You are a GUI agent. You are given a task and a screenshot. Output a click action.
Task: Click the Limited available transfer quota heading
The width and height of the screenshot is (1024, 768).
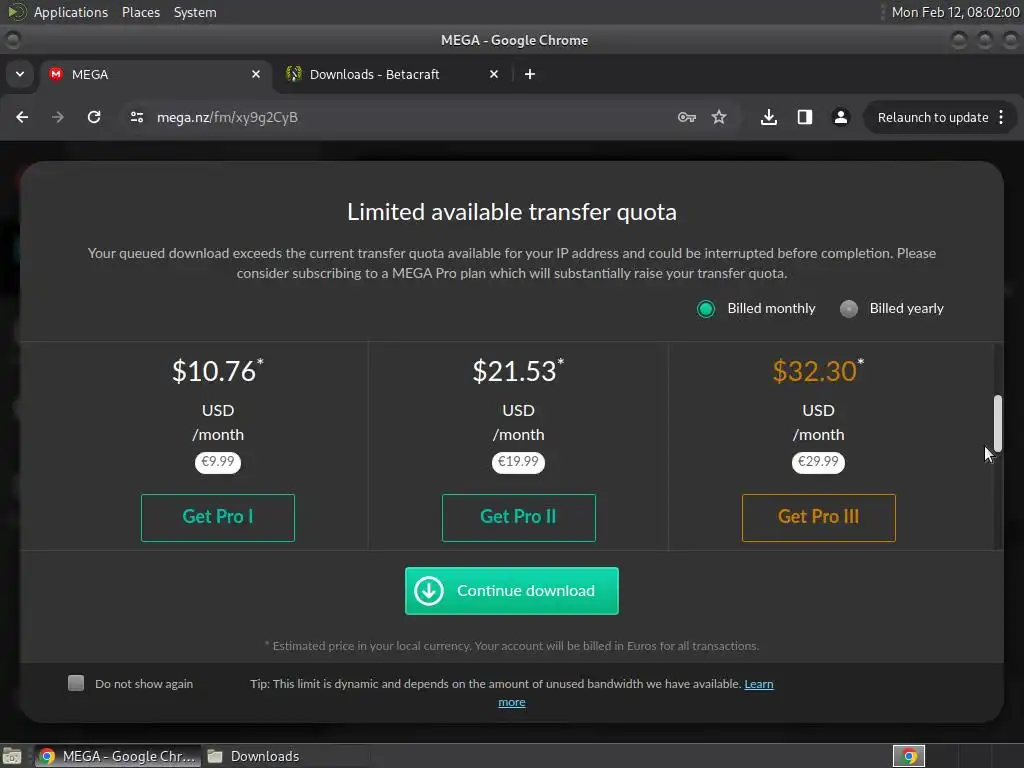coord(511,212)
